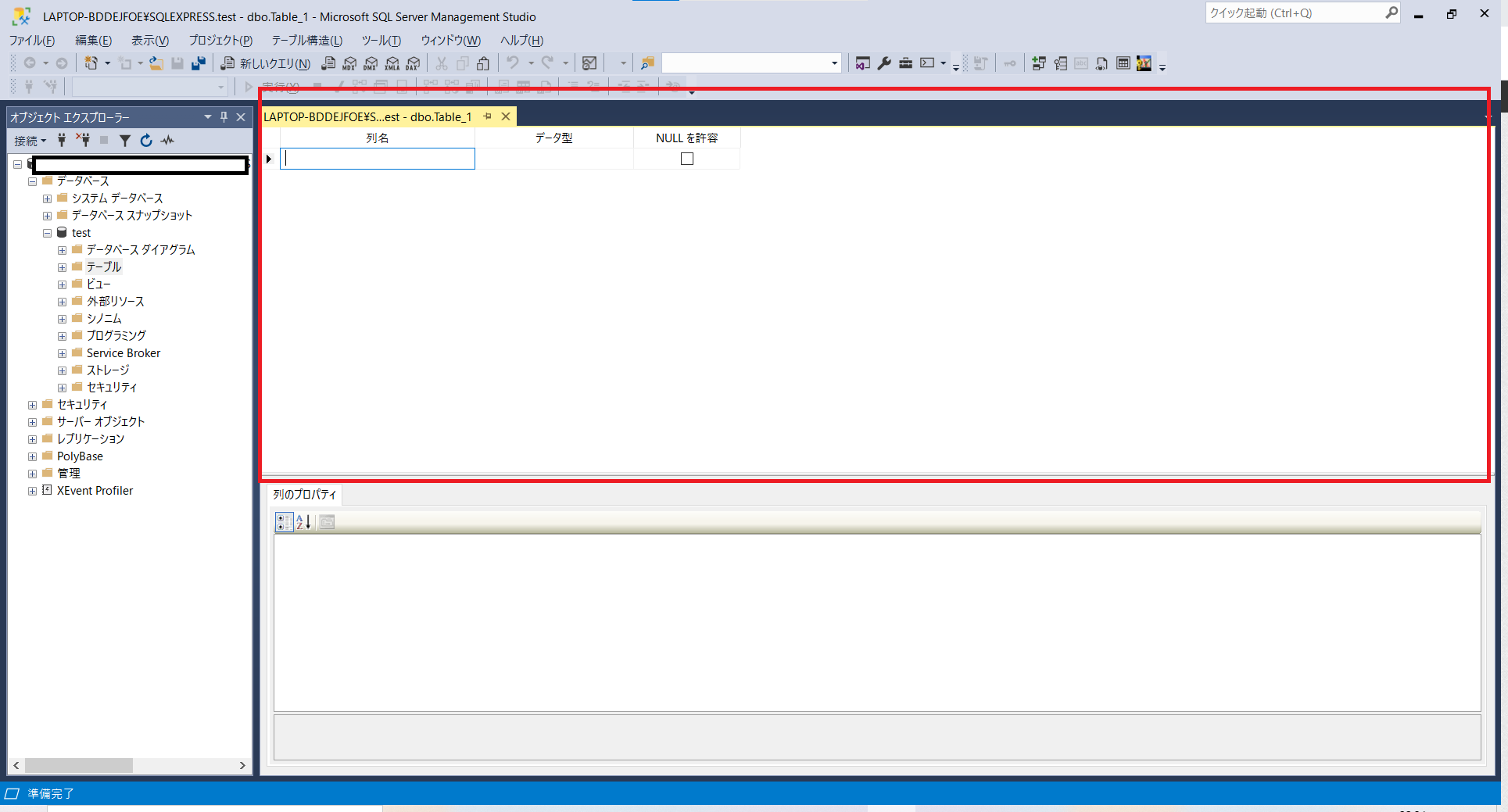Screen dimensions: 1508x812
Task: Expand the テーブル folder
Action: 62,267
